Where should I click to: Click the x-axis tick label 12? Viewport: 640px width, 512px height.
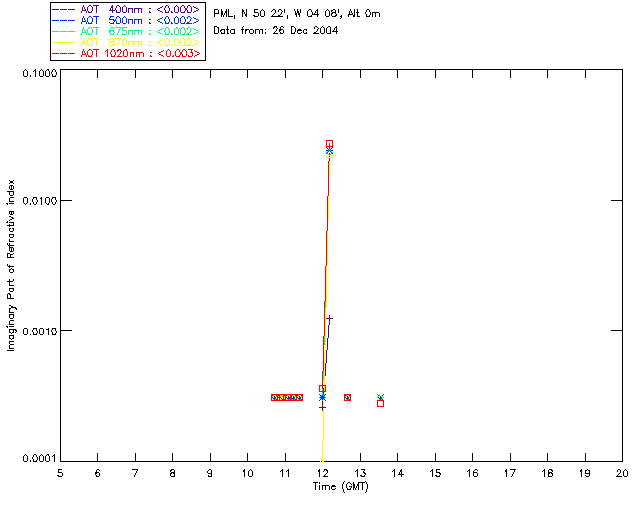click(x=322, y=473)
